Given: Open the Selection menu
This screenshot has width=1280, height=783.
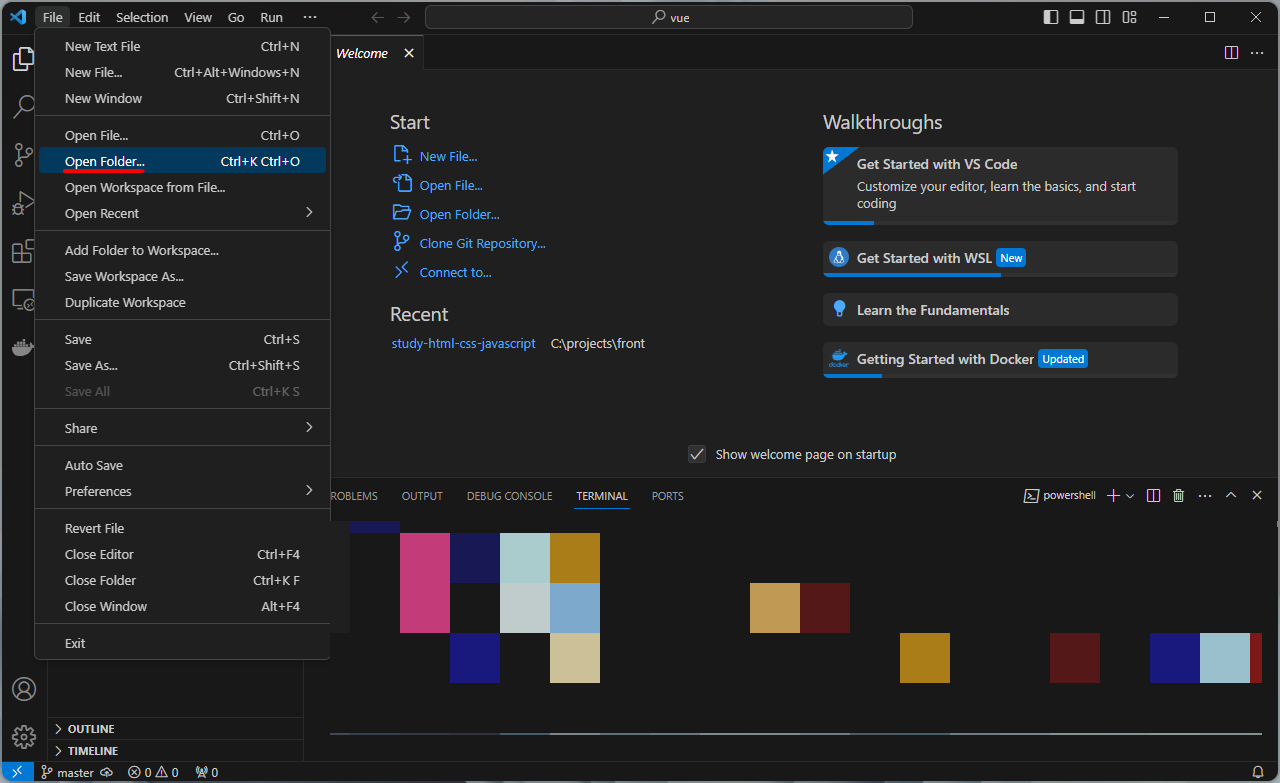Looking at the screenshot, I should click(x=142, y=17).
